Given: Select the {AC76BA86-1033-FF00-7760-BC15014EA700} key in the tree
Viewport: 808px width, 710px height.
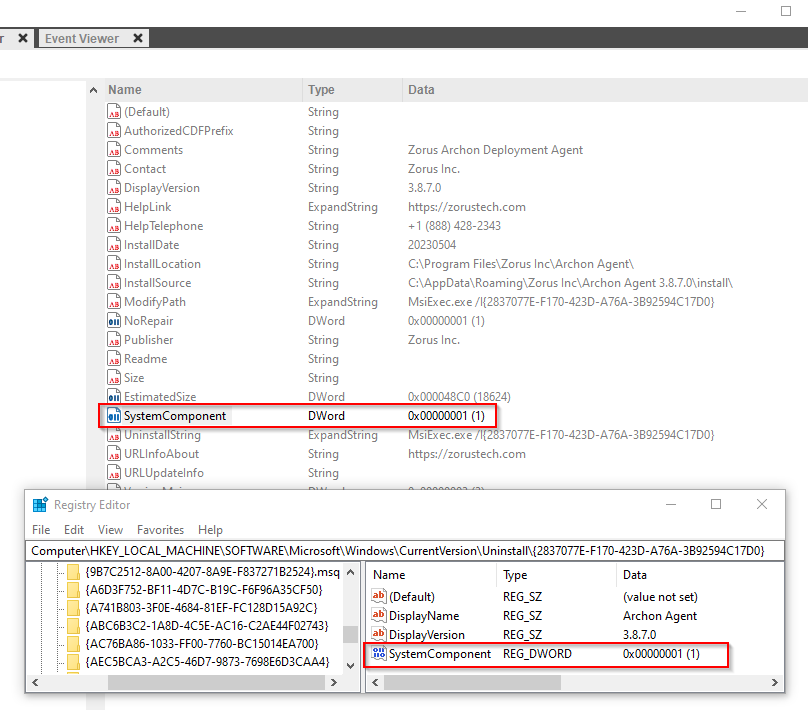Looking at the screenshot, I should 201,644.
